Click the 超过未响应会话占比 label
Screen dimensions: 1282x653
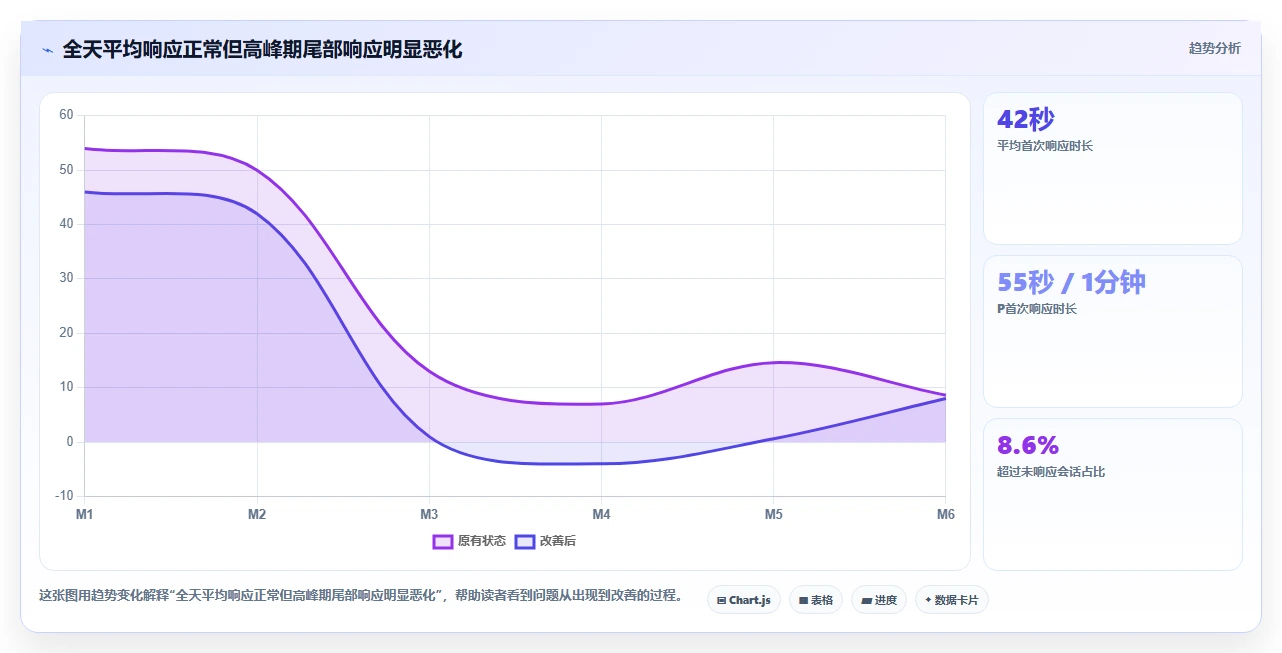1051,472
